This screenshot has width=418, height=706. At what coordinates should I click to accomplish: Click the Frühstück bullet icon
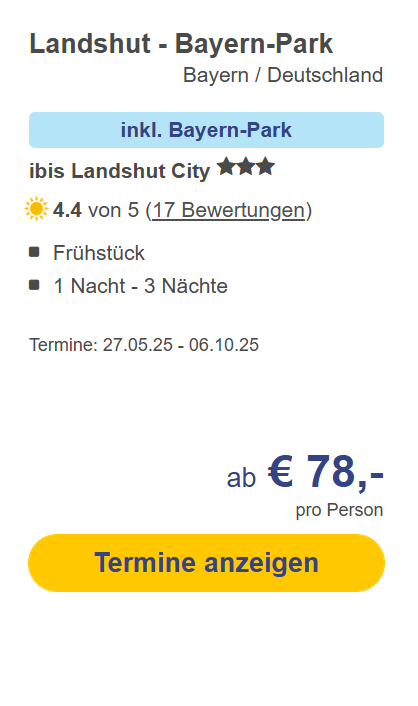tap(34, 252)
